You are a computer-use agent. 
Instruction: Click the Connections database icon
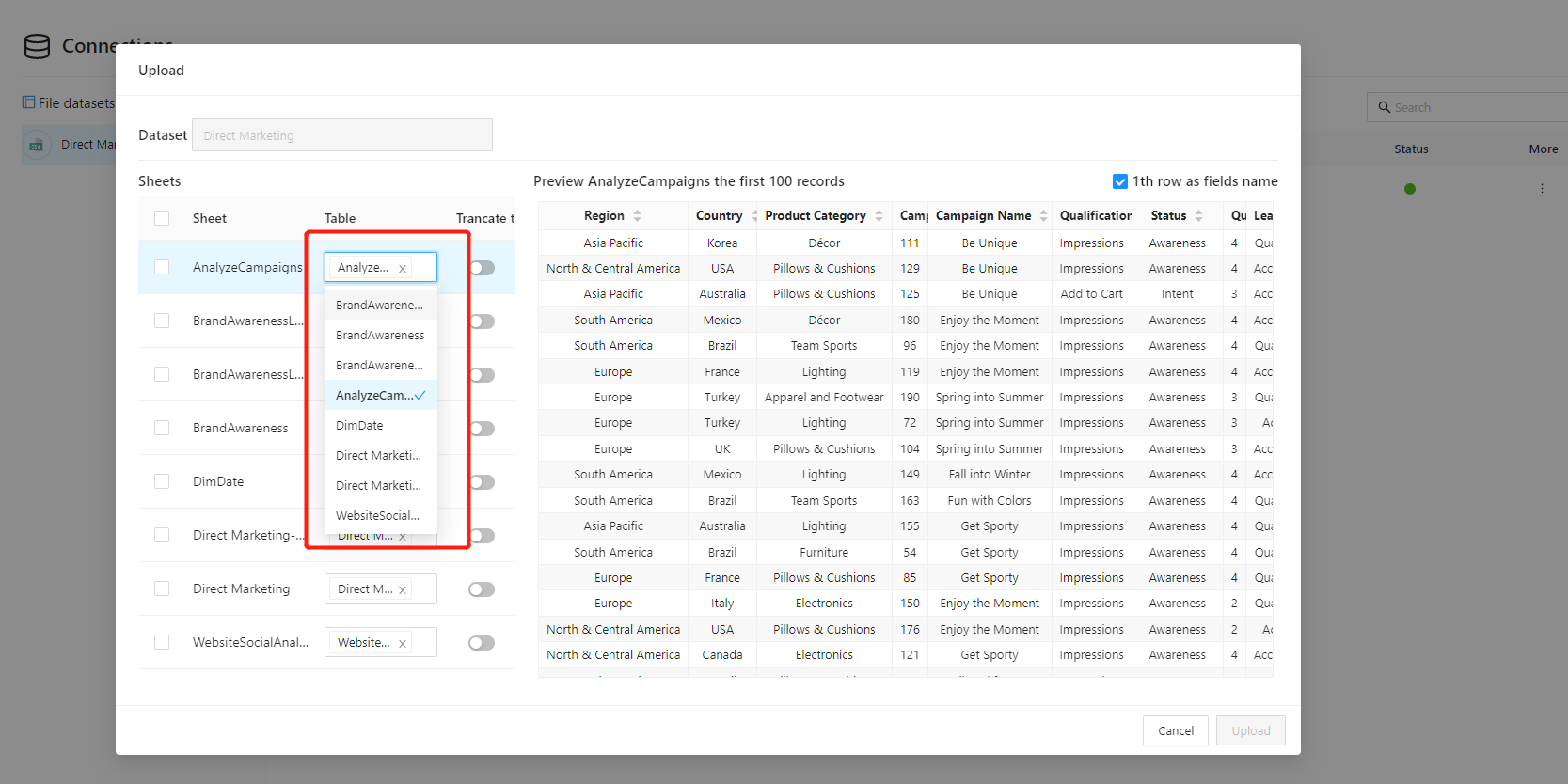click(37, 46)
